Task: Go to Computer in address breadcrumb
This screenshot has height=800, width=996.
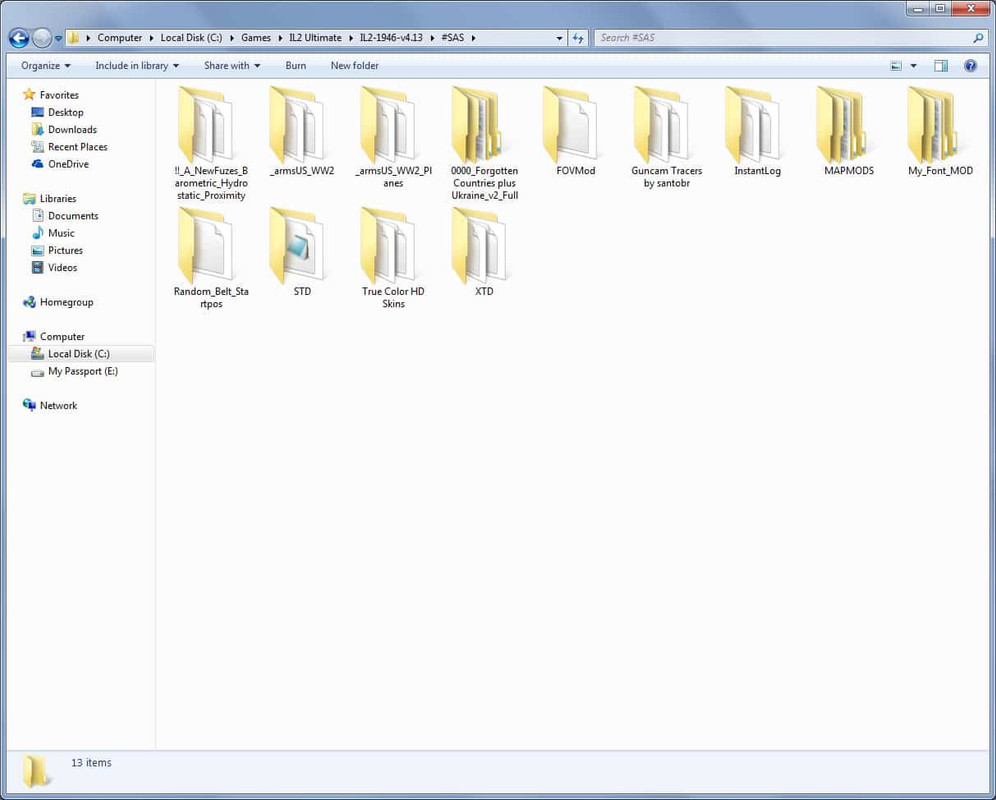Action: tap(119, 38)
